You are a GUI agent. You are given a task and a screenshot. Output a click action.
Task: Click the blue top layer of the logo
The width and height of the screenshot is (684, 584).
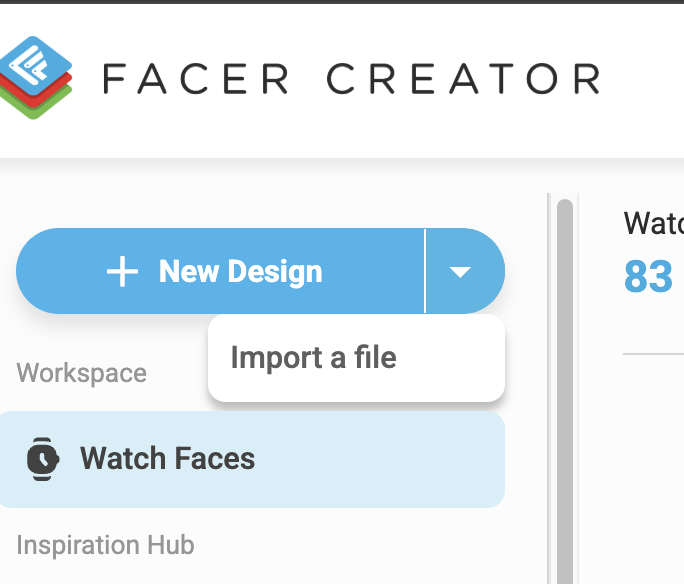pos(36,65)
